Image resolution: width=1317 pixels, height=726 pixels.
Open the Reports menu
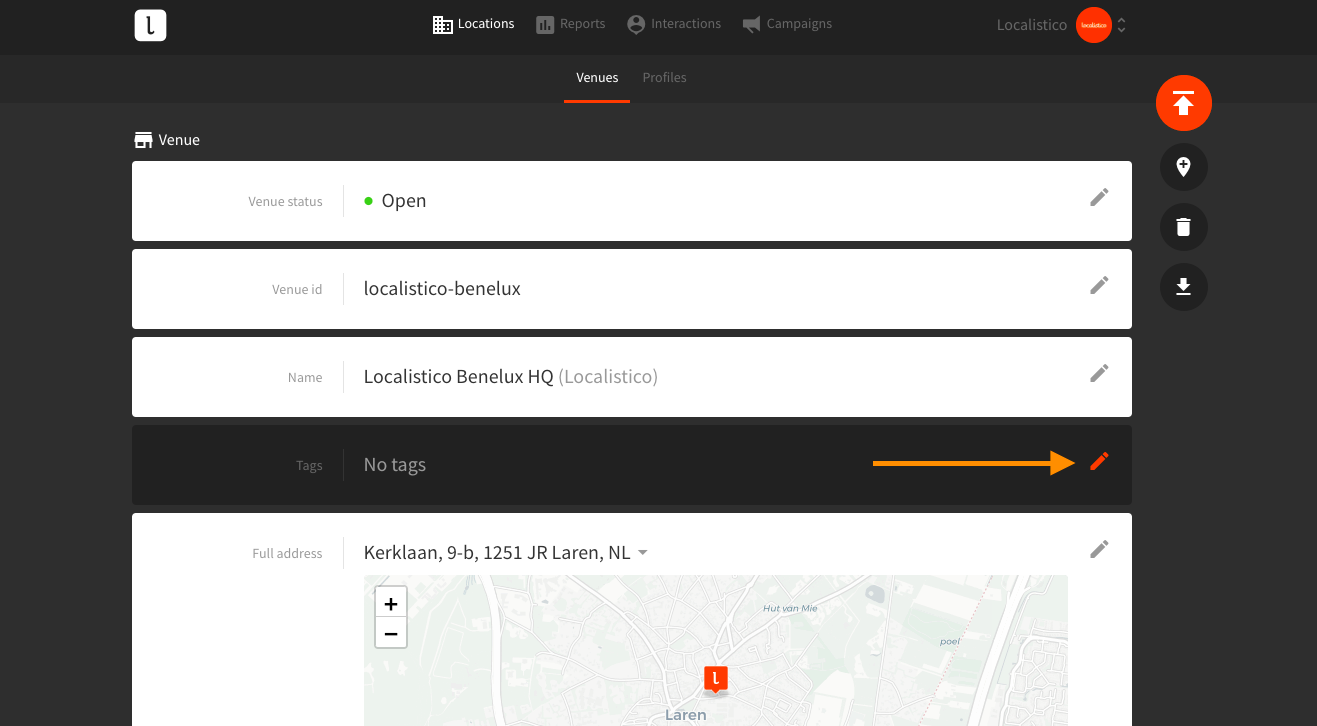[x=570, y=24]
